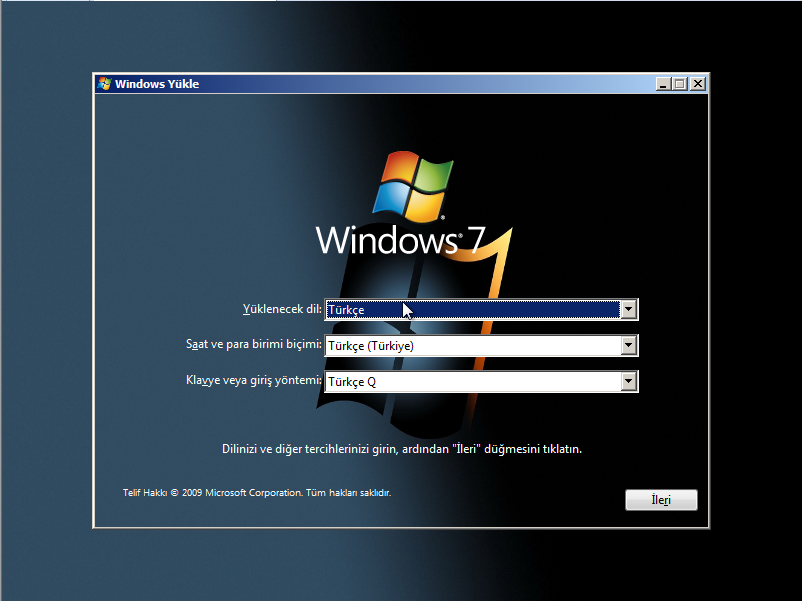Click the "Yüklenecek dil:" label
Screen dimensions: 802x601
point(282,310)
